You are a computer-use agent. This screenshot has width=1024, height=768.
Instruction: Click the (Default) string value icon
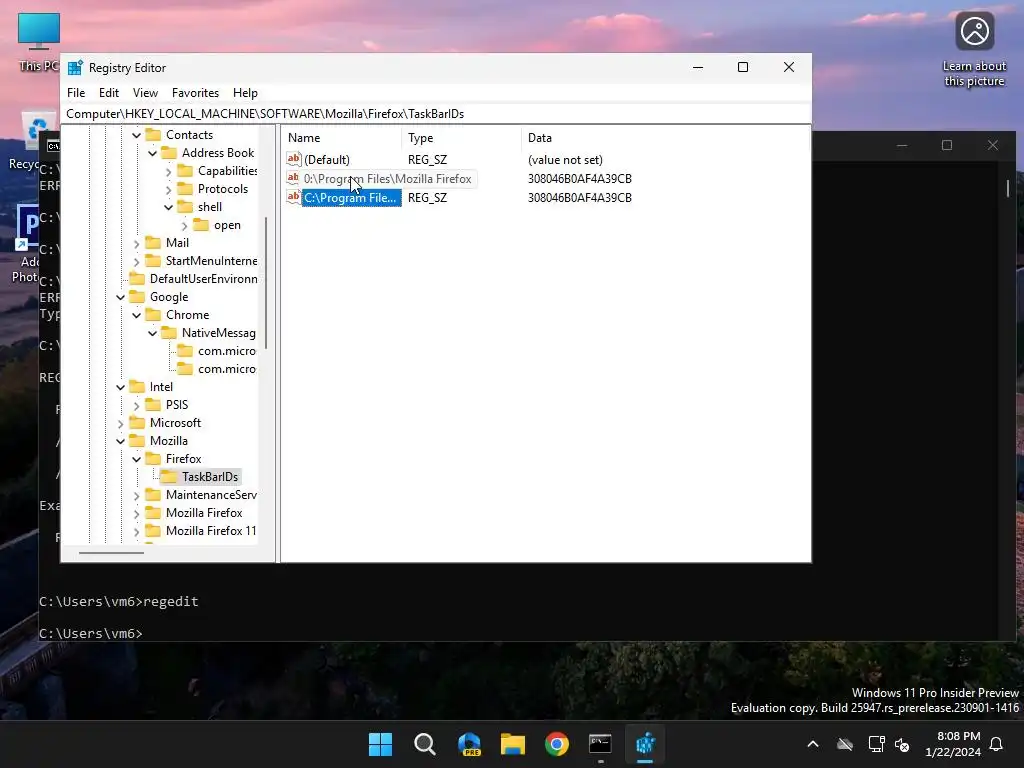294,159
